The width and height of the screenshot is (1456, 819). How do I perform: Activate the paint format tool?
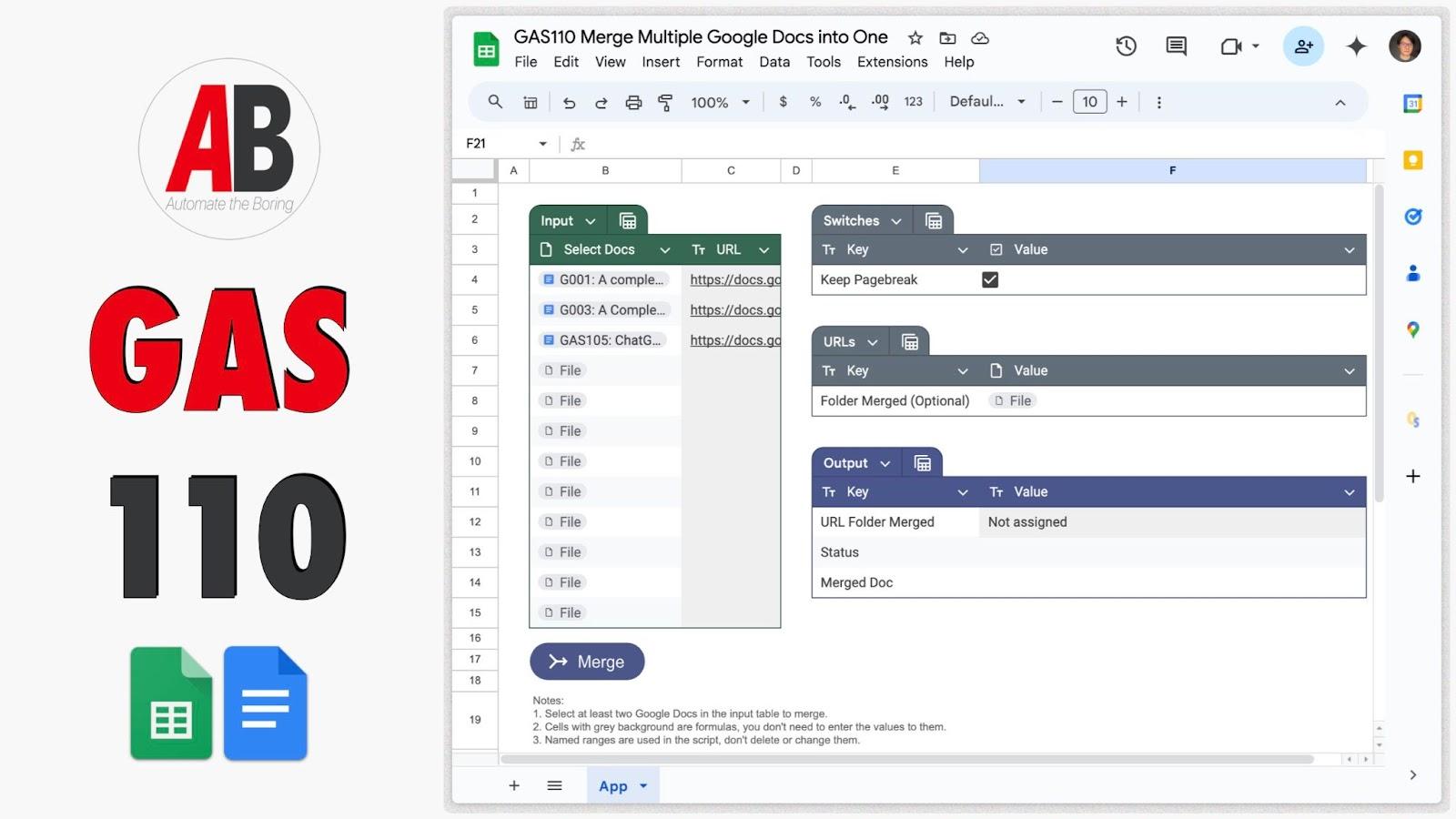(665, 103)
